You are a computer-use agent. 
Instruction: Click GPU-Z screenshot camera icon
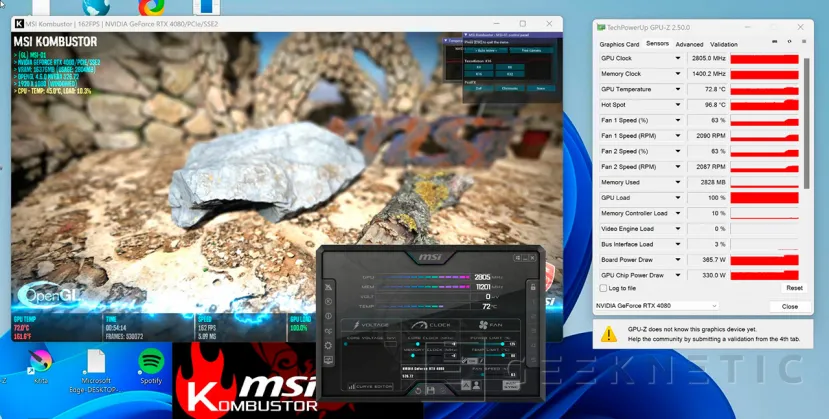click(775, 42)
